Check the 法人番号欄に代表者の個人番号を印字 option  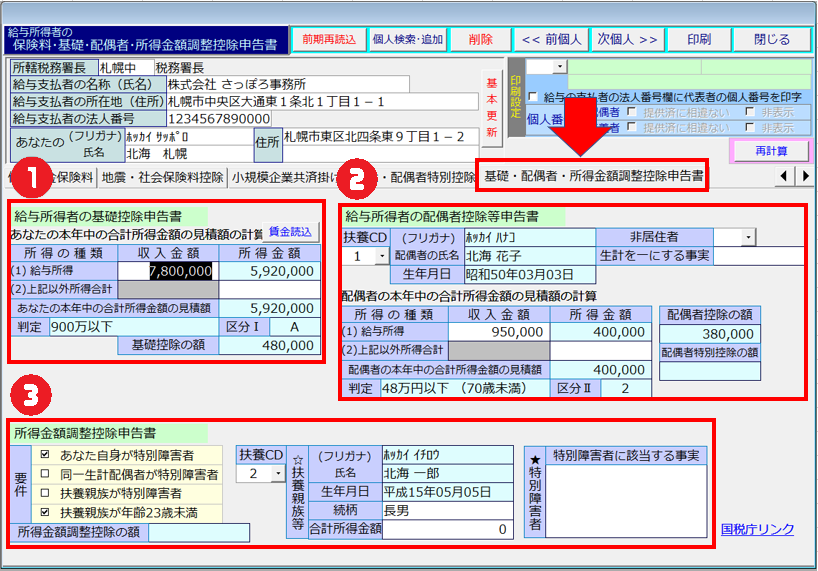tap(533, 97)
